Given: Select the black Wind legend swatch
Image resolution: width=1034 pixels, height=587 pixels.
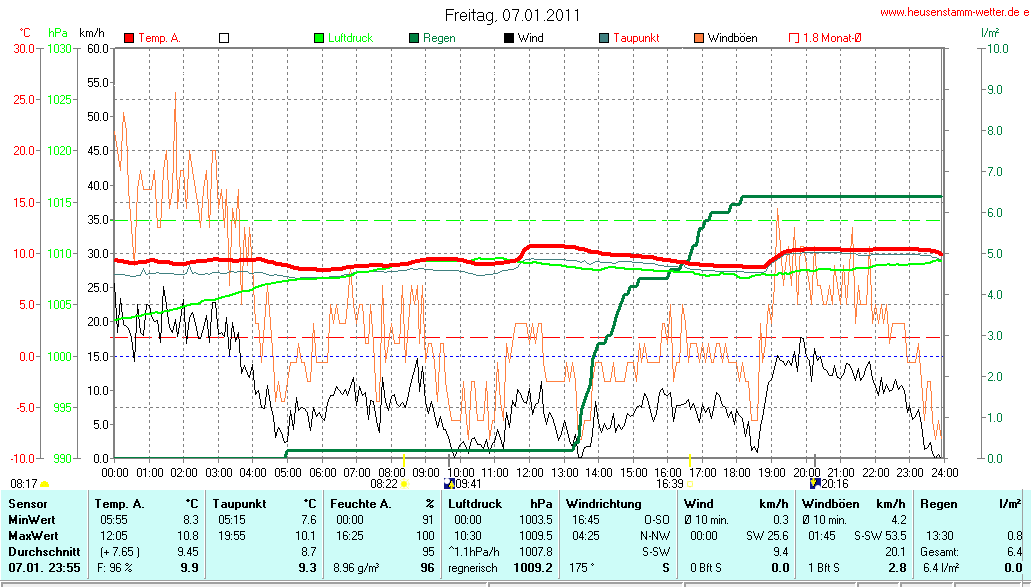Looking at the screenshot, I should (x=509, y=38).
